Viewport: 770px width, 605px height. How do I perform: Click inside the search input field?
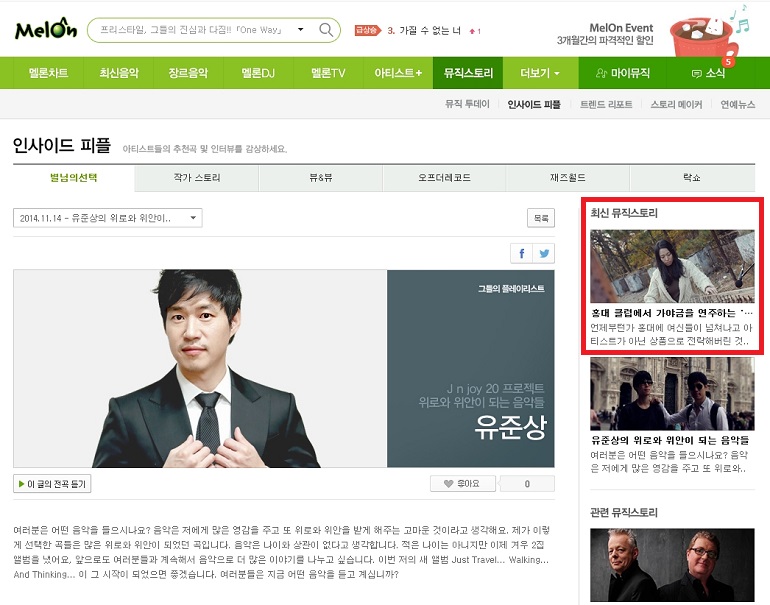[x=192, y=30]
